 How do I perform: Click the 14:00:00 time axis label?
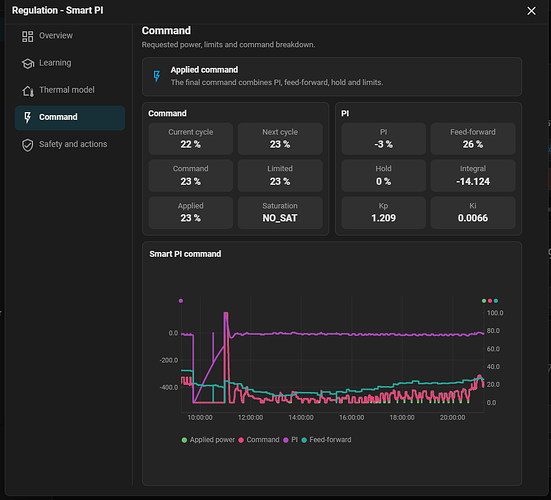click(301, 418)
